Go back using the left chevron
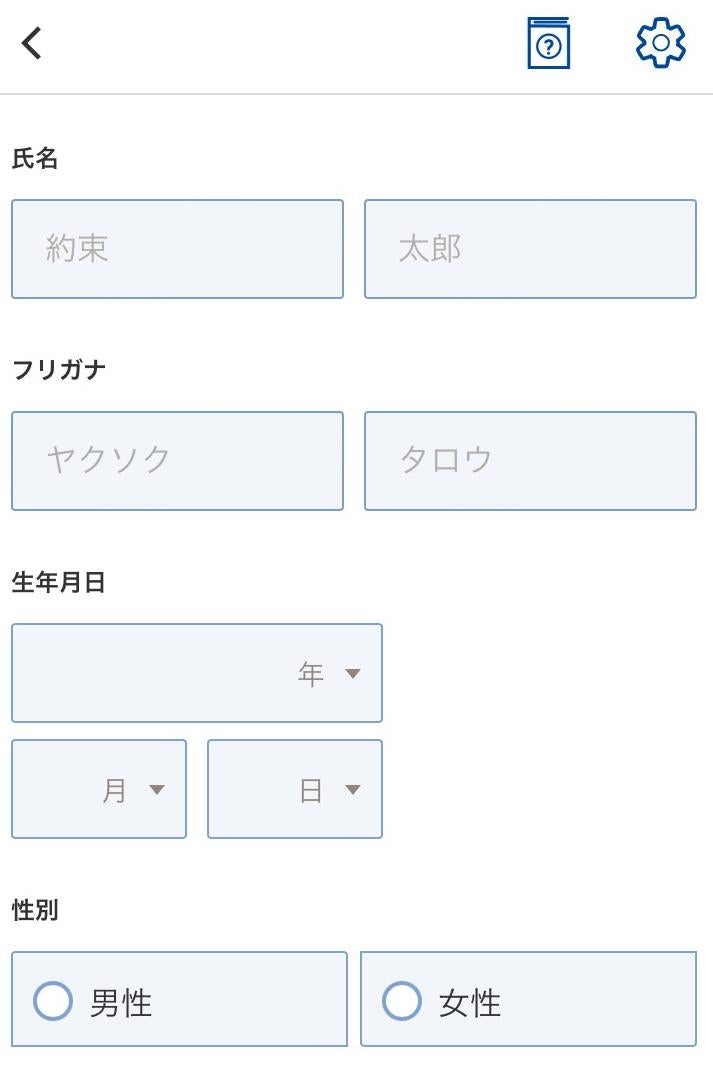Image resolution: width=713 pixels, height=1084 pixels. [32, 43]
